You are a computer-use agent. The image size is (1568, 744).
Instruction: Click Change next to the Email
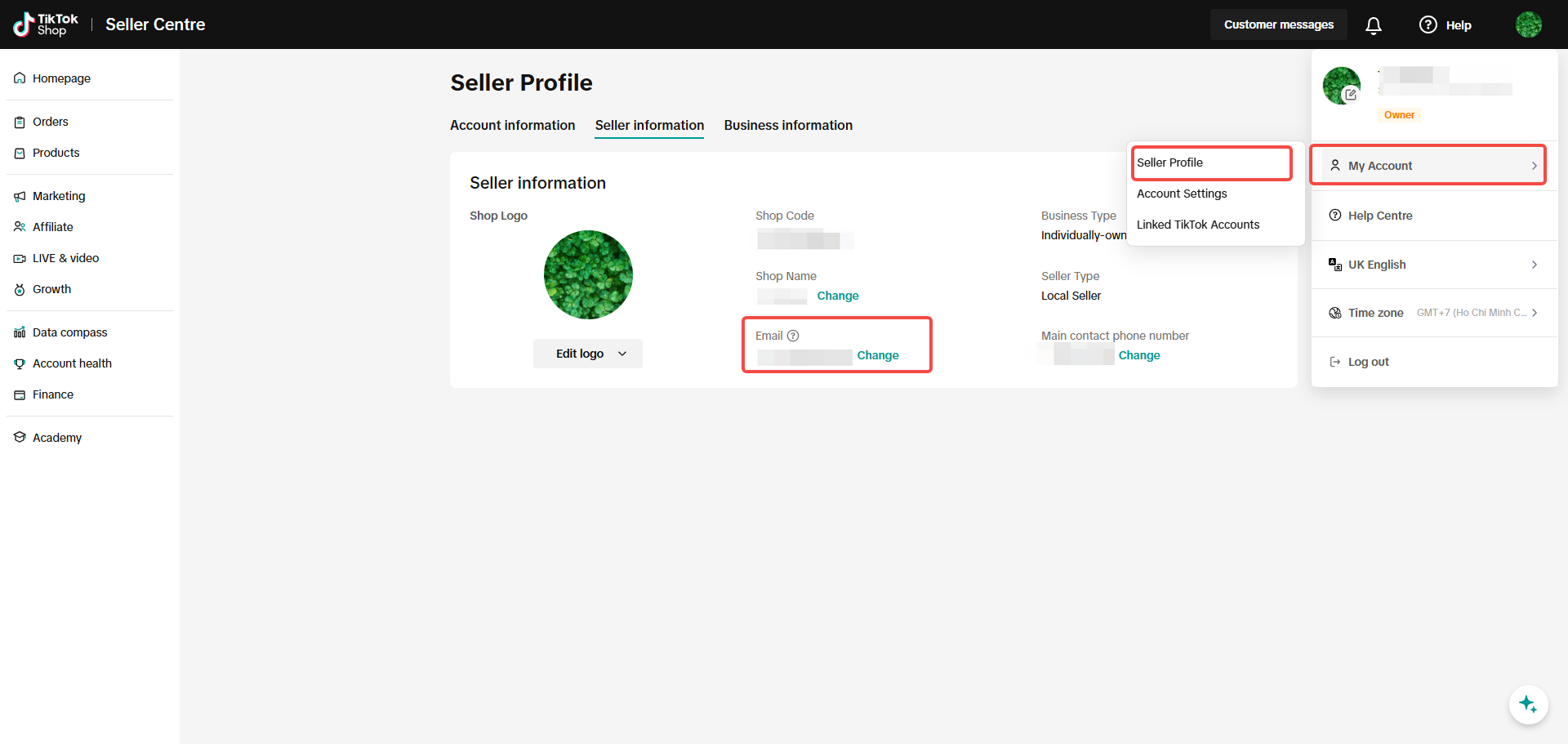pyautogui.click(x=878, y=355)
